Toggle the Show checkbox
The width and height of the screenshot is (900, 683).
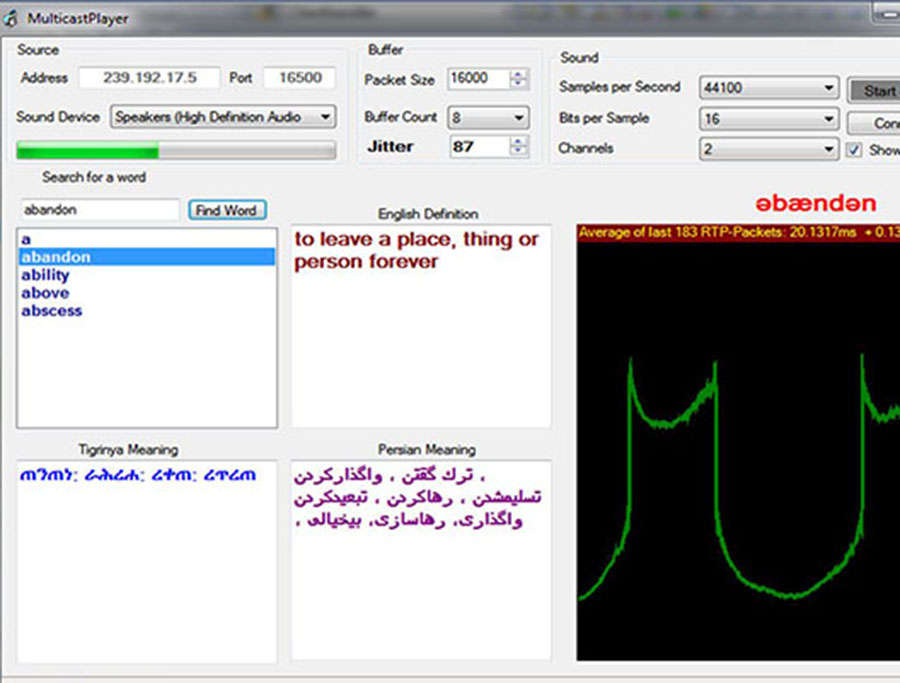click(854, 150)
